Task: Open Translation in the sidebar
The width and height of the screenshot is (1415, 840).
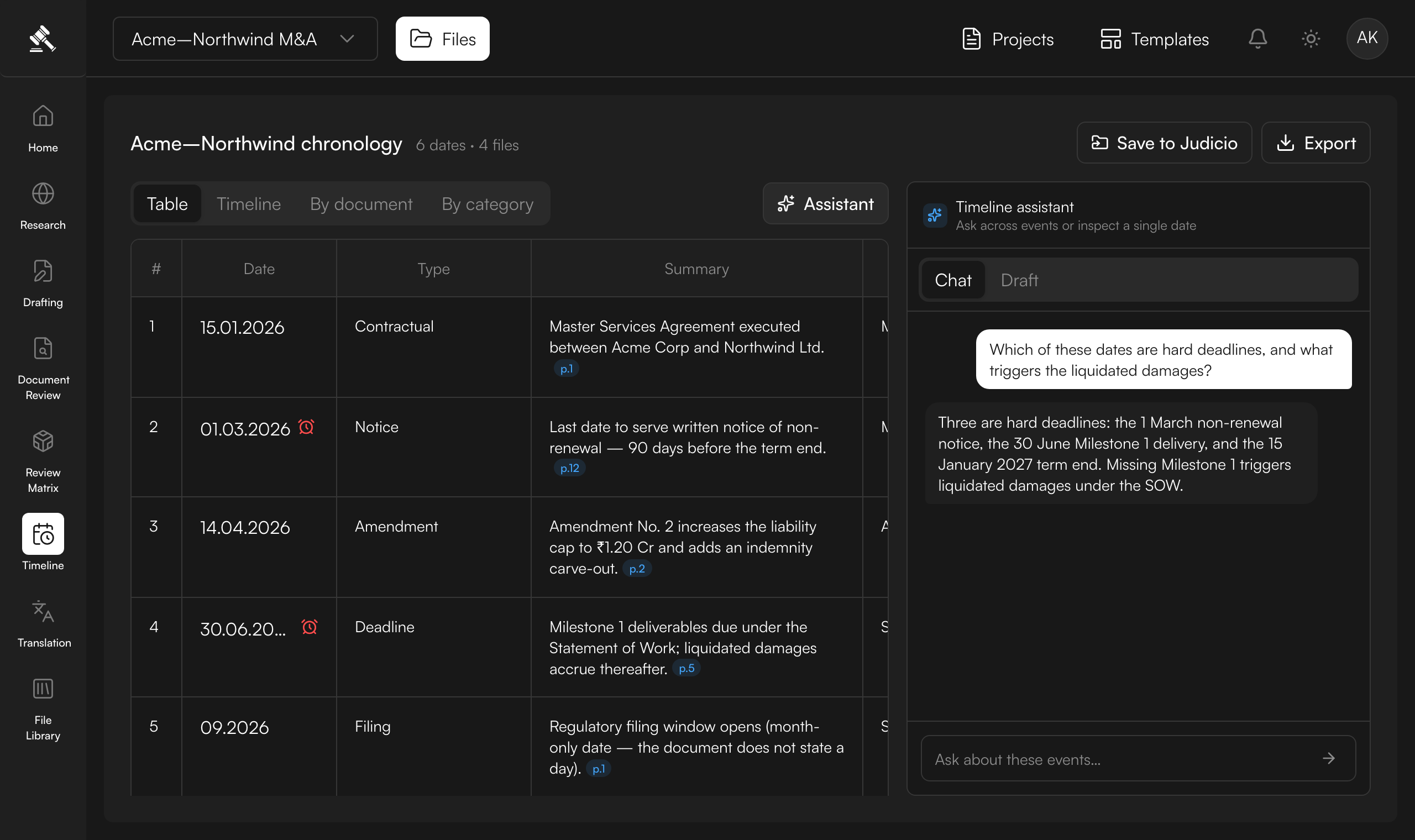Action: (44, 624)
